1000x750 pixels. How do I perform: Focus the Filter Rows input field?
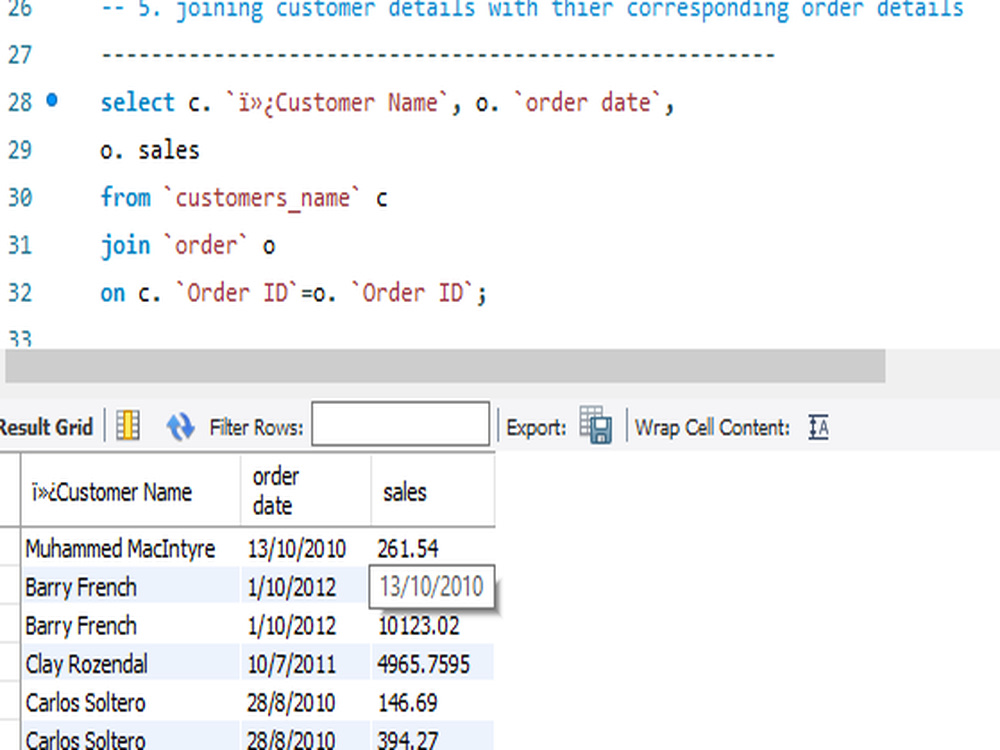(x=401, y=423)
